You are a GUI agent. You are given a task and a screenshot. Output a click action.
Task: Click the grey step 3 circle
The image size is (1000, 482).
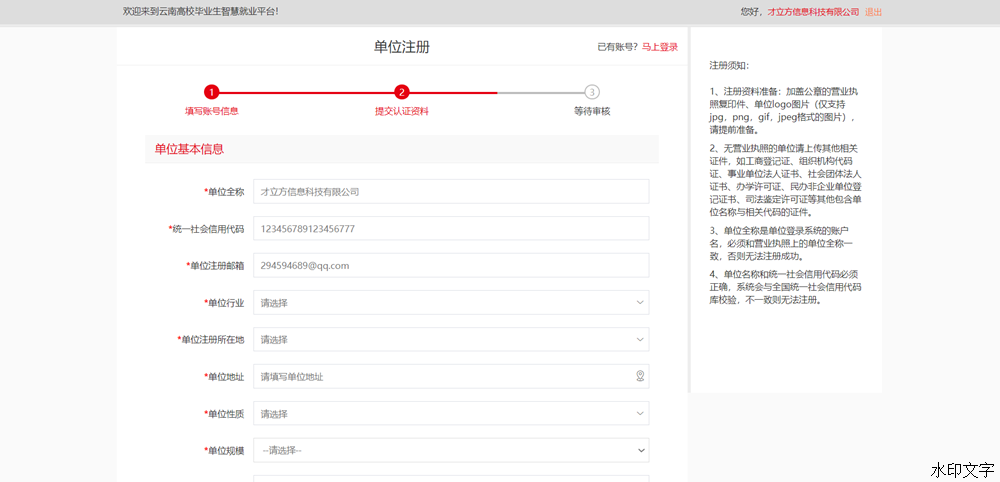[x=592, y=92]
